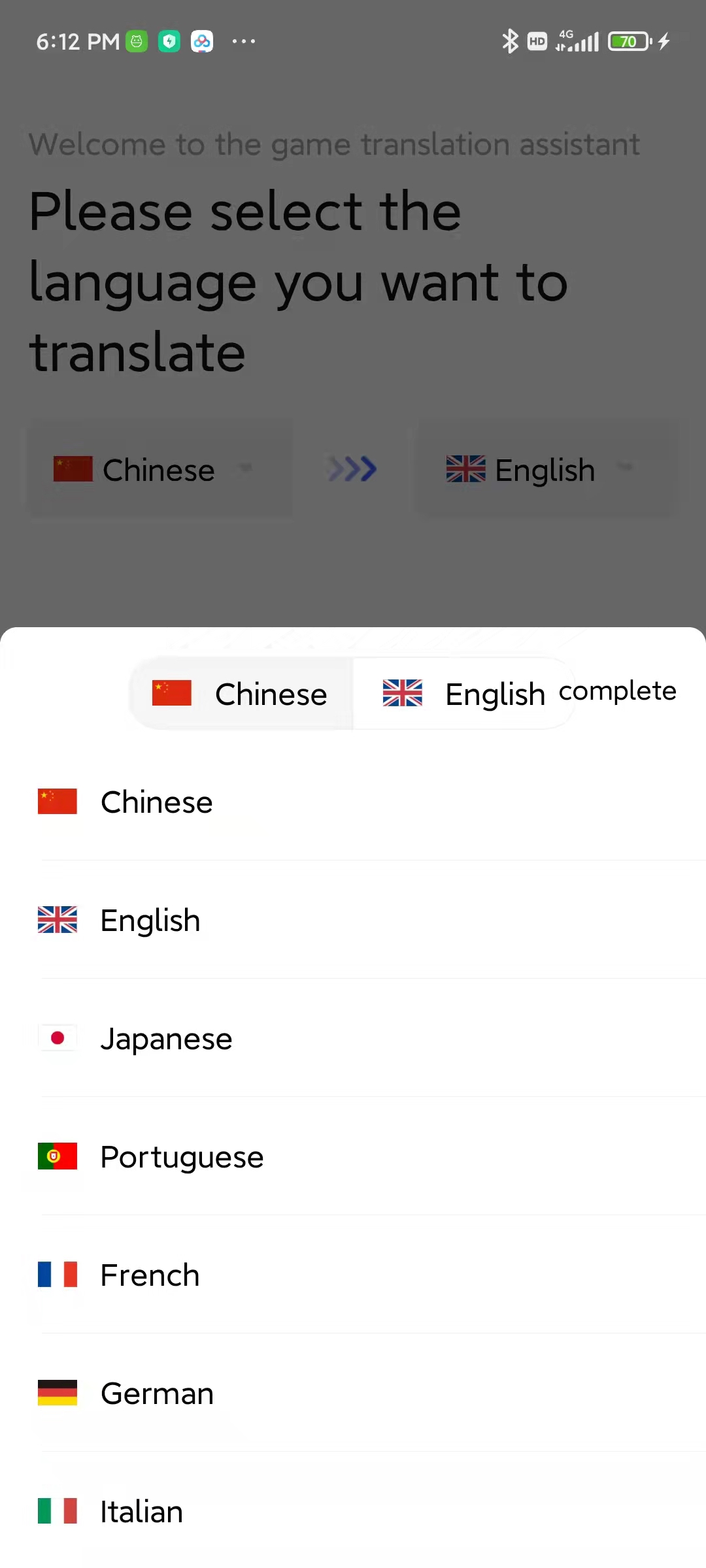Tap the China flag icon in list

[58, 802]
